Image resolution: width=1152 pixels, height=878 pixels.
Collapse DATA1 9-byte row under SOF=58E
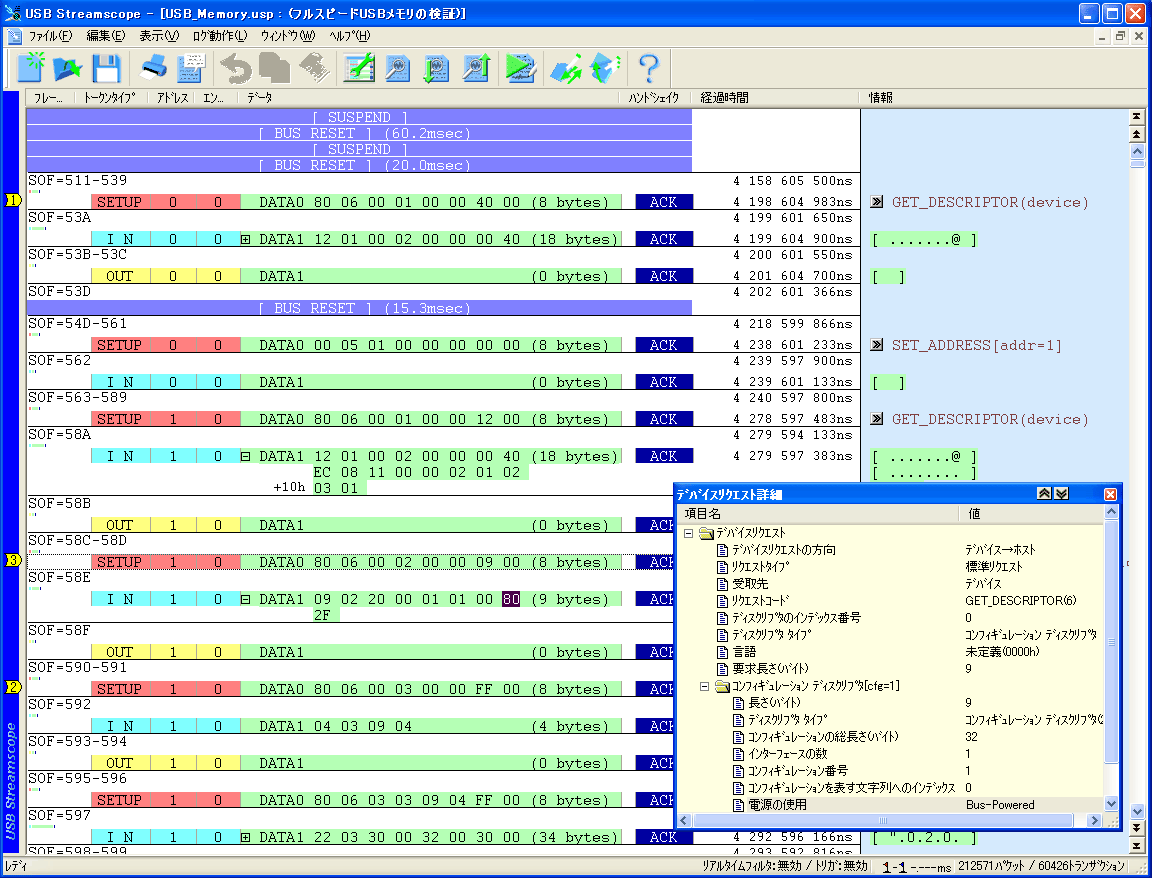tap(245, 600)
